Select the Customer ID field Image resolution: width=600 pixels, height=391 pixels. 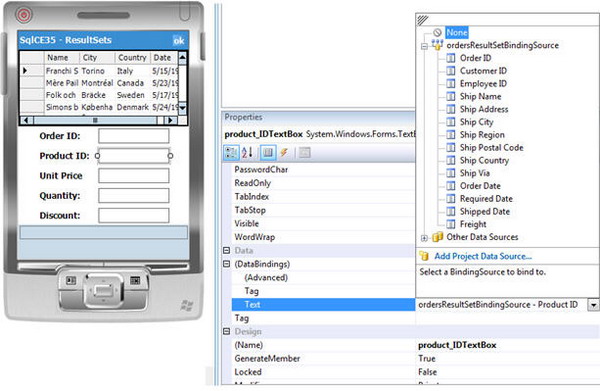[483, 71]
